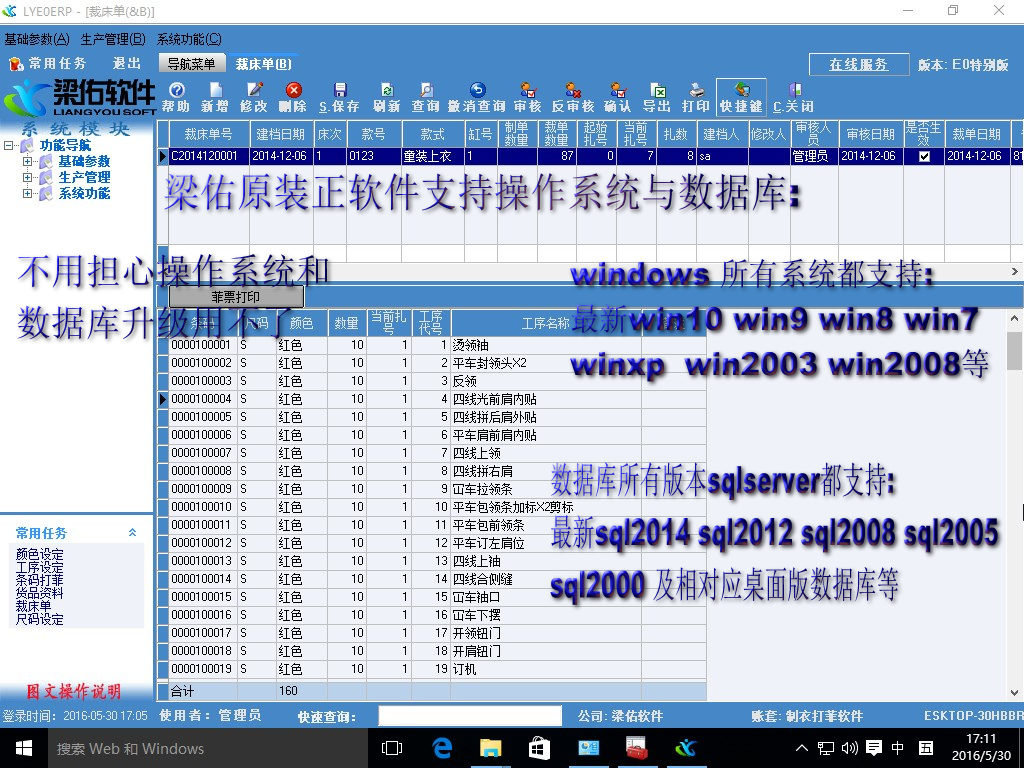Open the 帮助 help toolbar icon
The image size is (1024, 768).
(x=176, y=97)
